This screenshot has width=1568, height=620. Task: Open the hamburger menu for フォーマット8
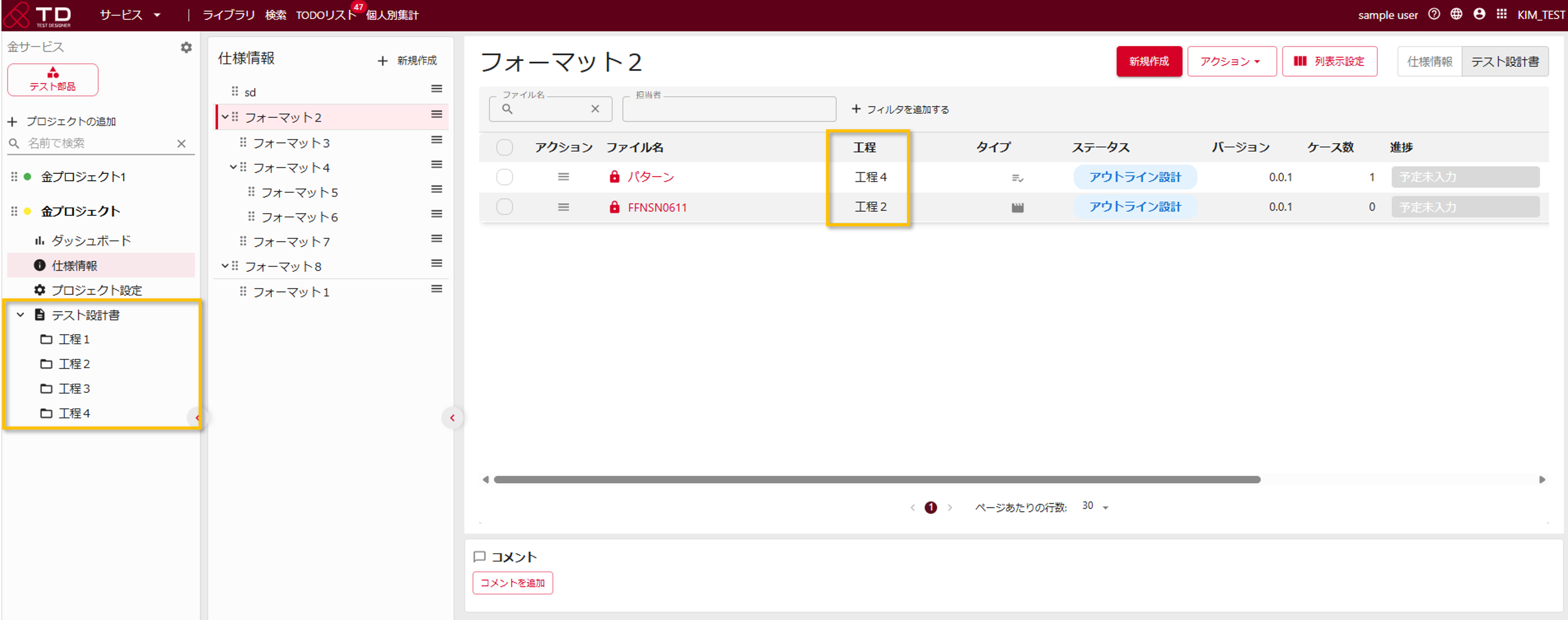pyautogui.click(x=437, y=263)
